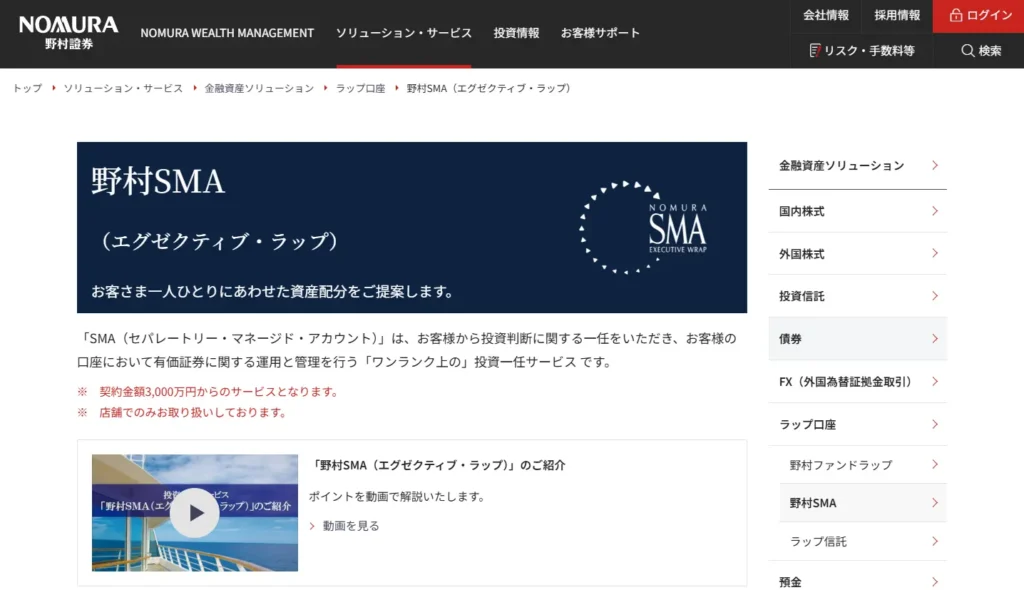Open 国内株式 in sidebar

tap(857, 211)
